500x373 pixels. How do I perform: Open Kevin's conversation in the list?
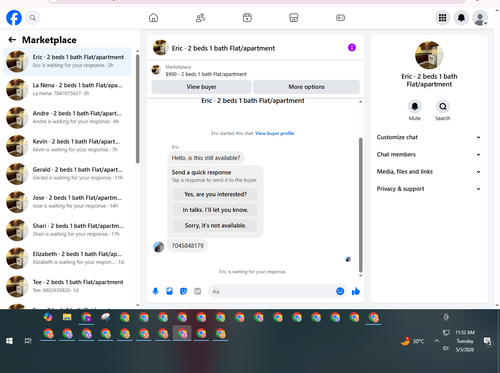[67, 146]
